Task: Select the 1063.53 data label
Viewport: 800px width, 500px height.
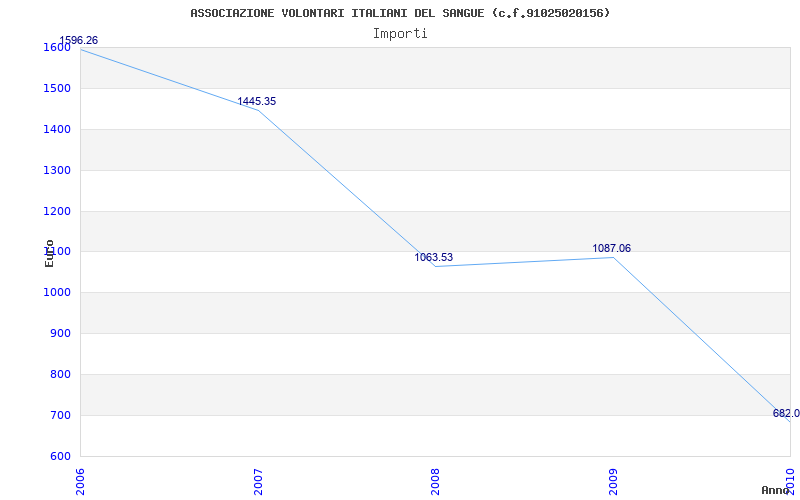Action: [434, 258]
